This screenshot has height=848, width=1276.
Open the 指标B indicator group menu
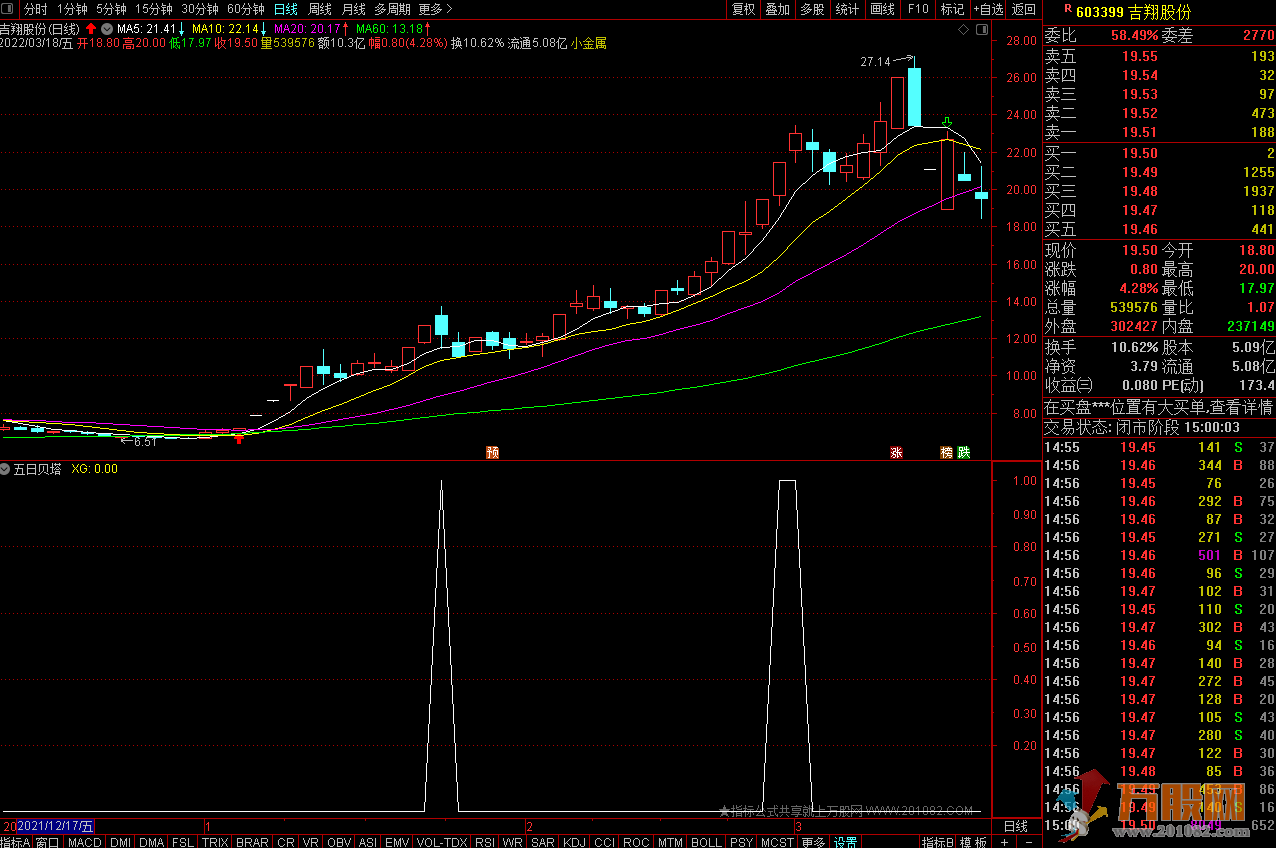click(937, 842)
